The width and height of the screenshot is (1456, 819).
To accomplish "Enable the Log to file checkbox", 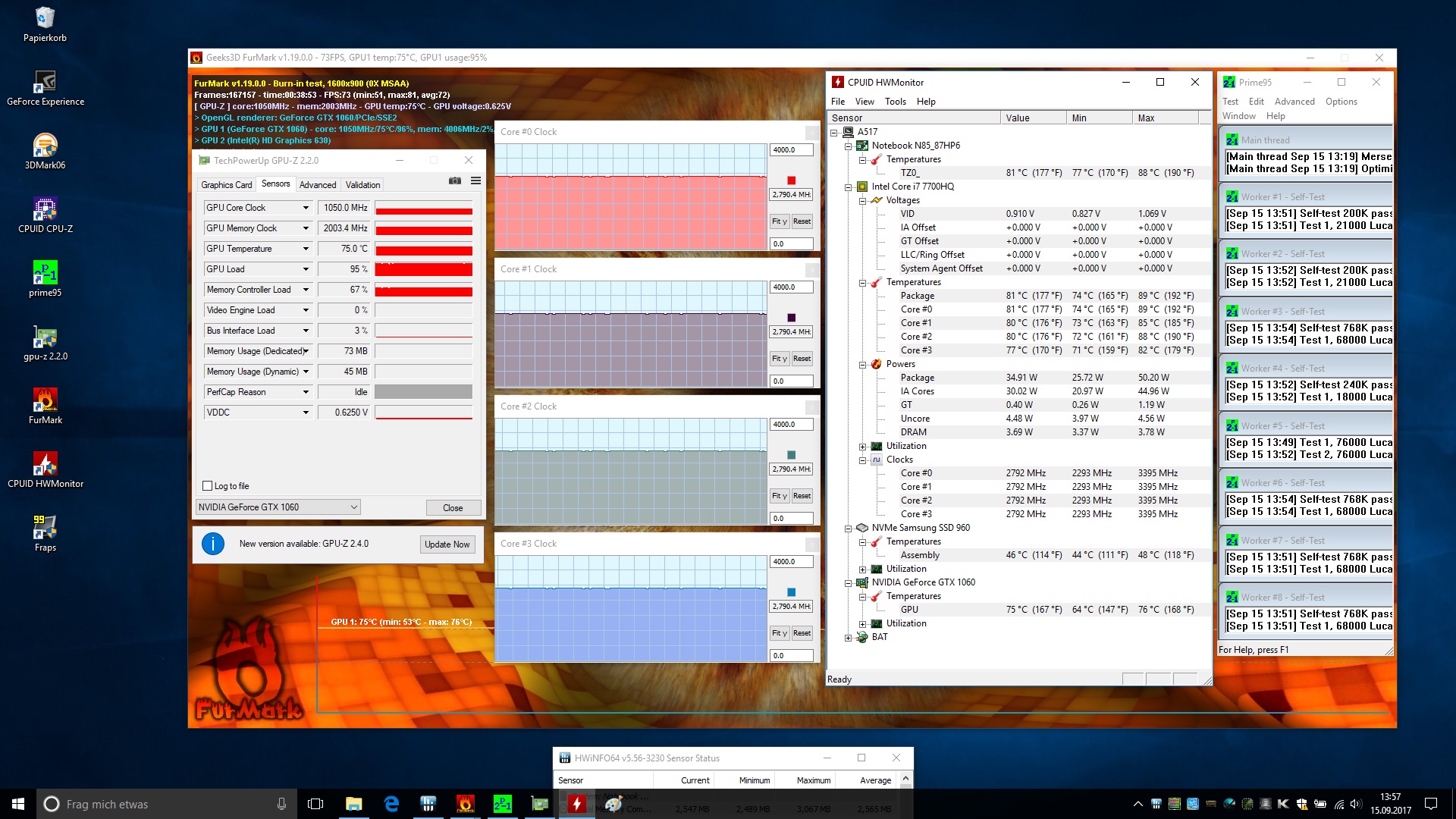I will (x=208, y=486).
